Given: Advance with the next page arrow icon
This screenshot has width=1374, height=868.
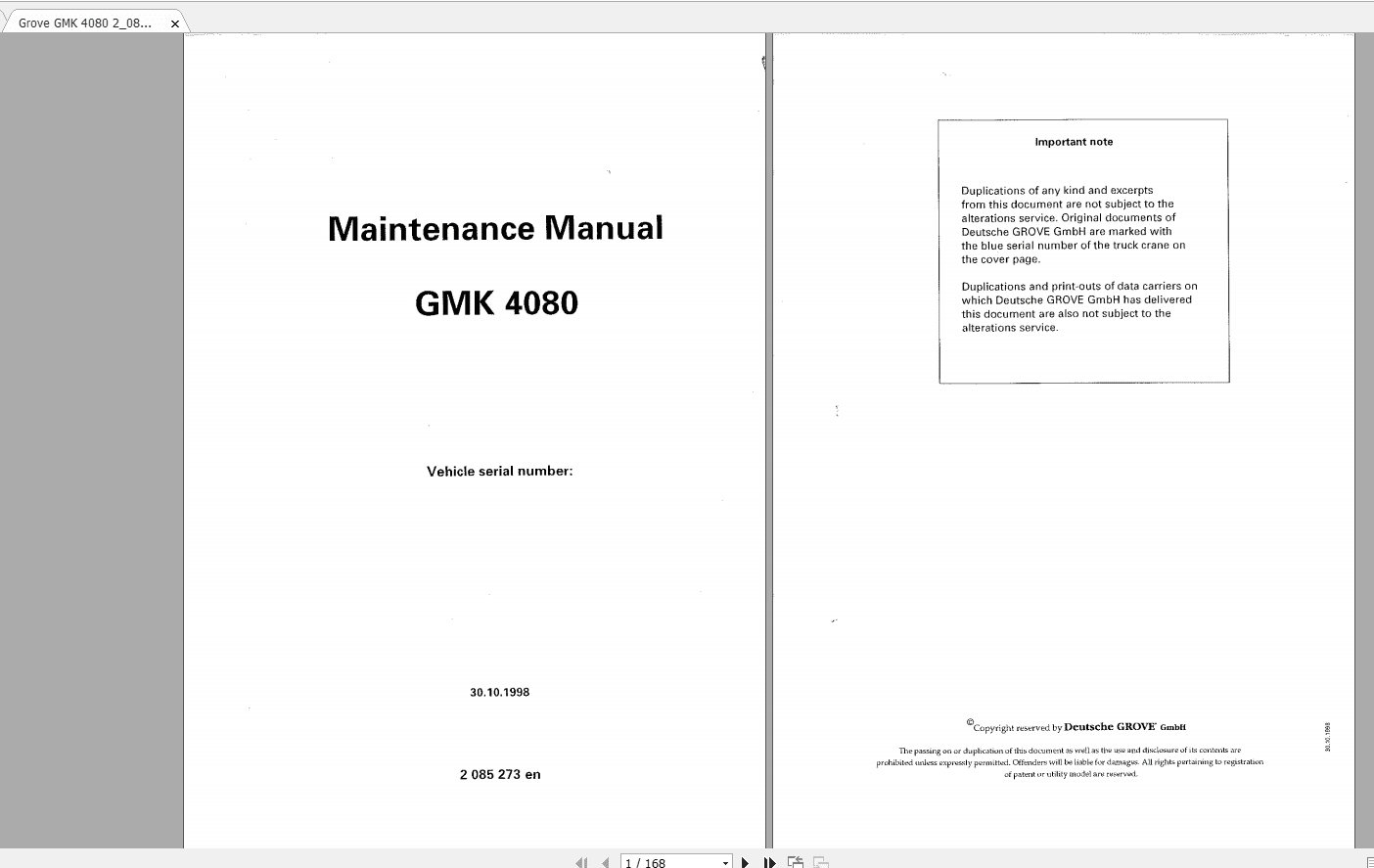Looking at the screenshot, I should pos(746,862).
